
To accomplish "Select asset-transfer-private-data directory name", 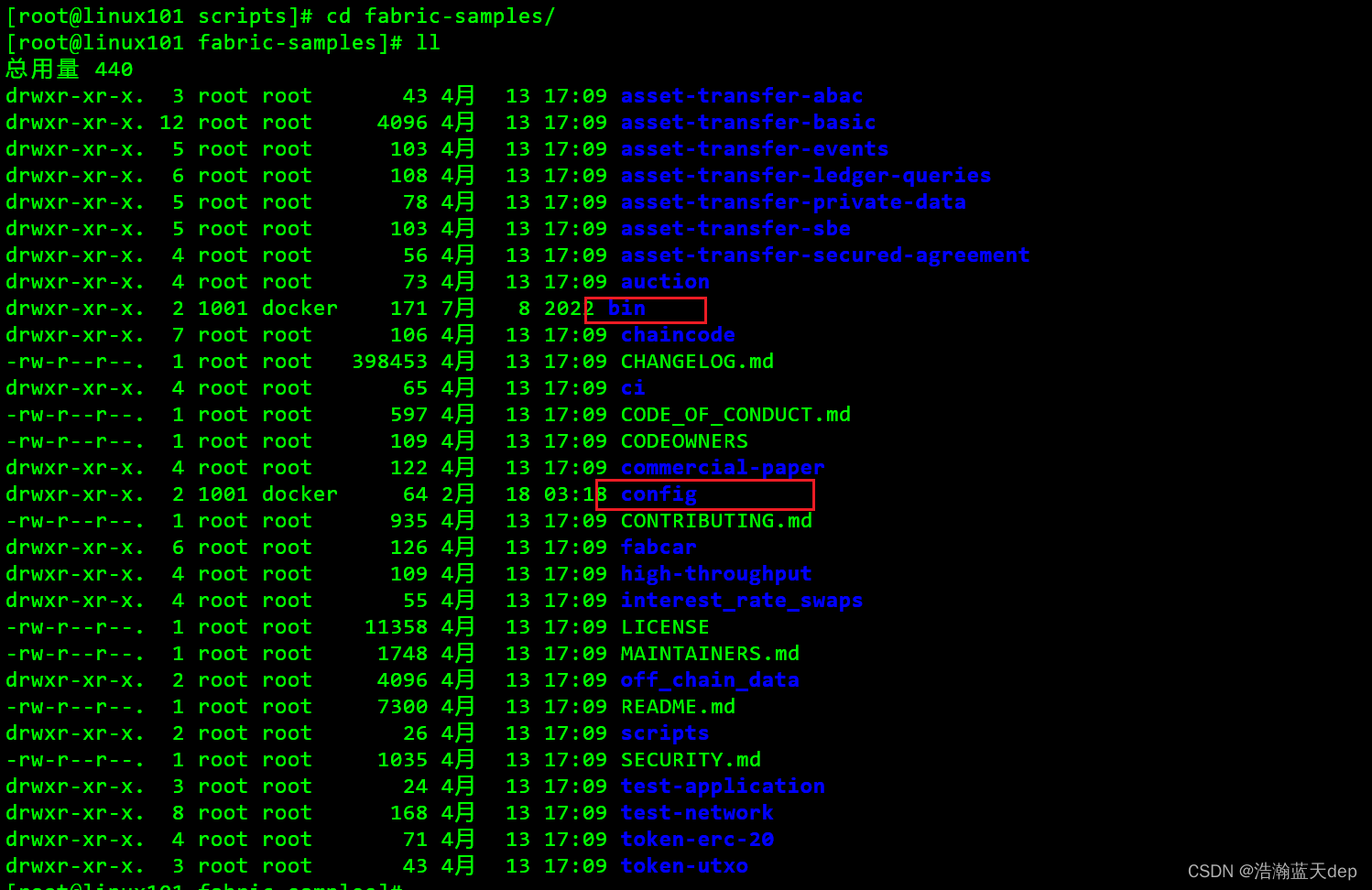I will tap(793, 202).
